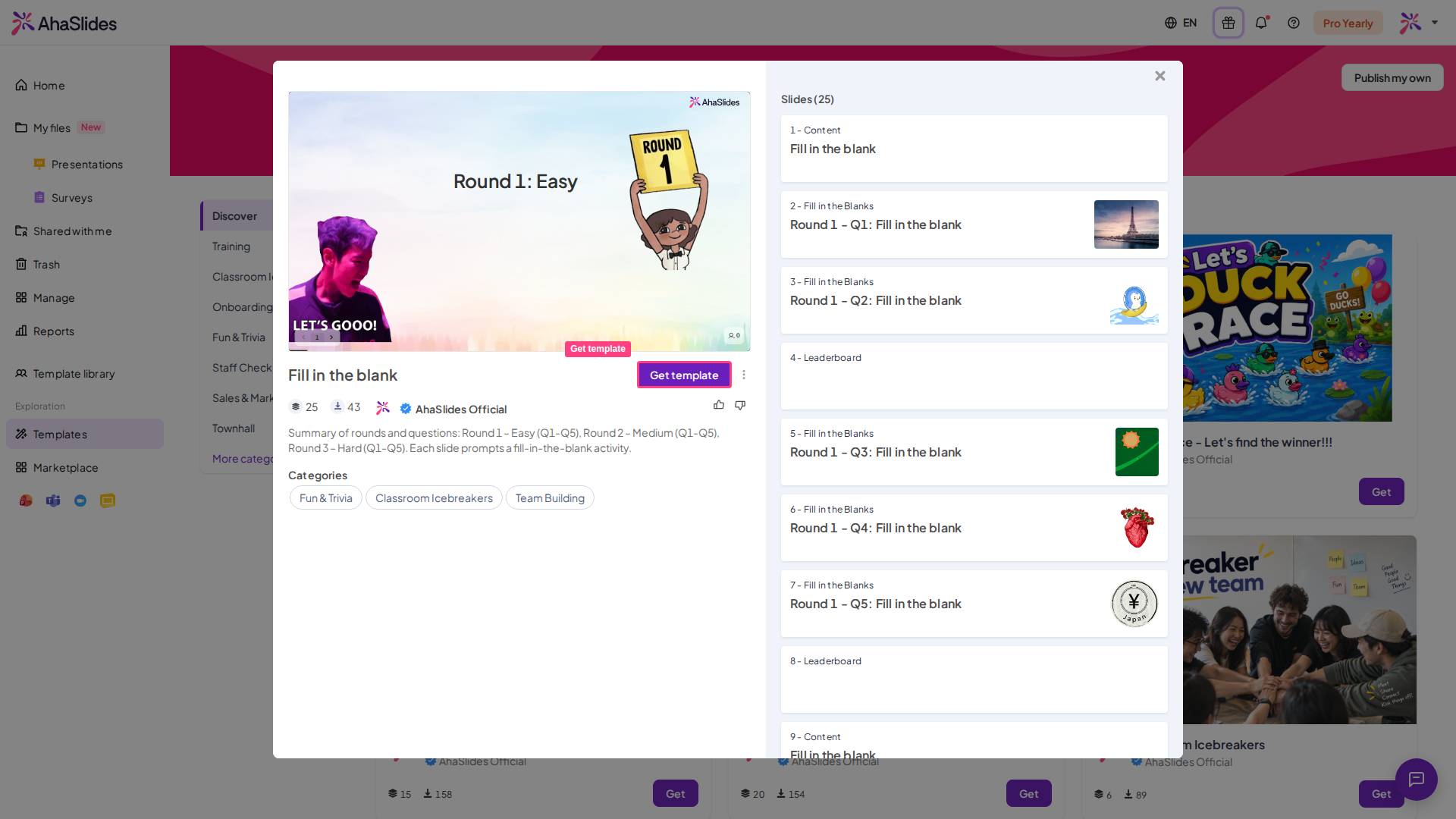
Task: Open the chat support bubble
Action: click(1416, 779)
